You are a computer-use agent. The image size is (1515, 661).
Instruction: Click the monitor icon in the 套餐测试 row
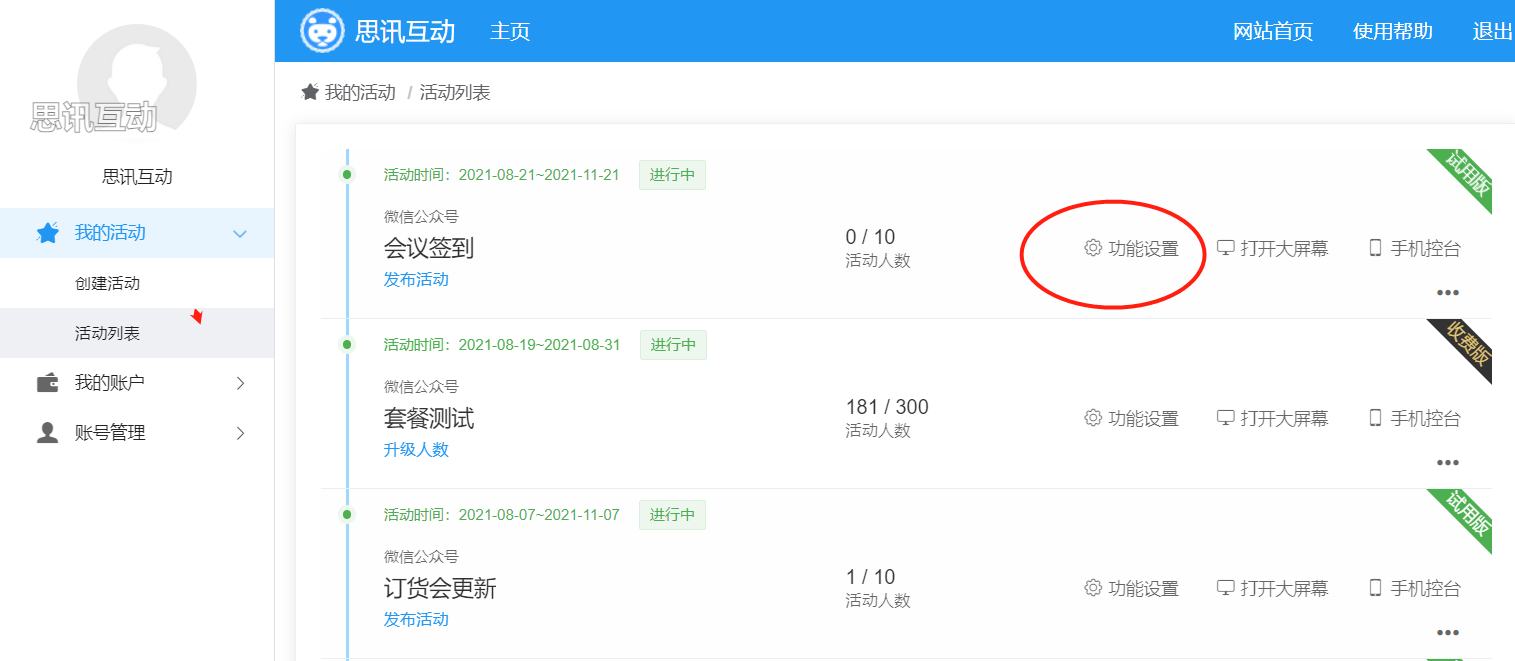point(1225,418)
